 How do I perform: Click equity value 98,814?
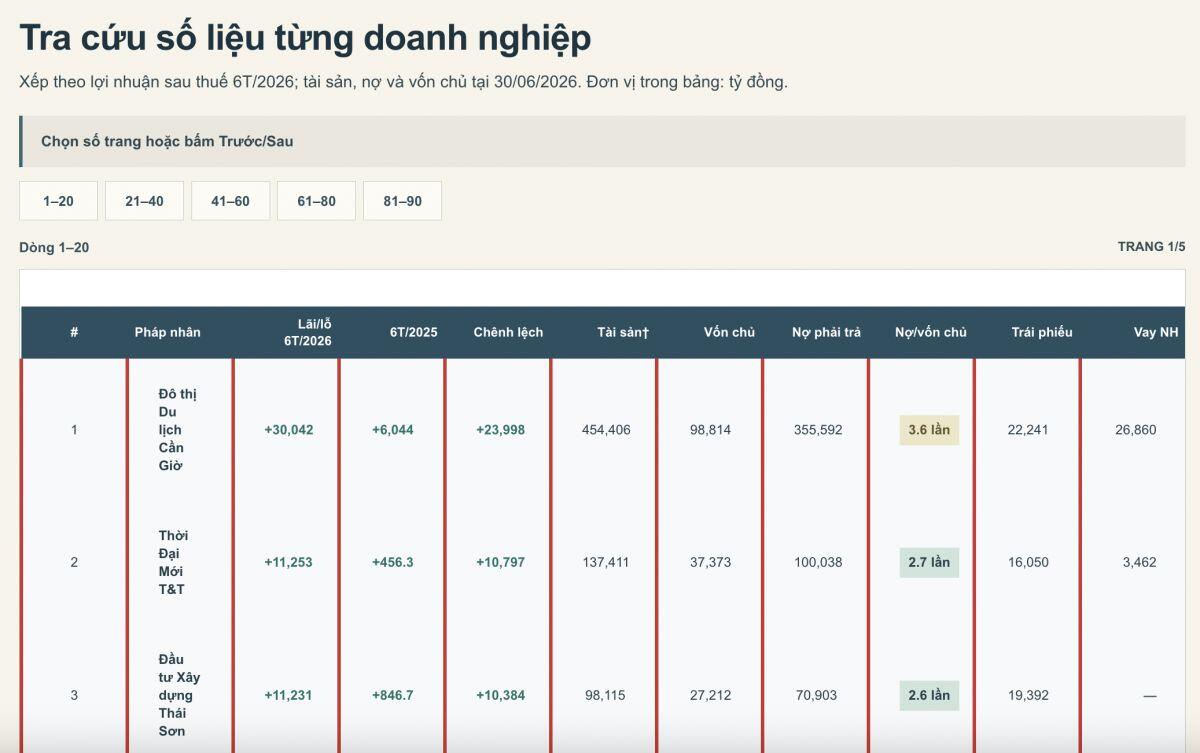click(710, 430)
